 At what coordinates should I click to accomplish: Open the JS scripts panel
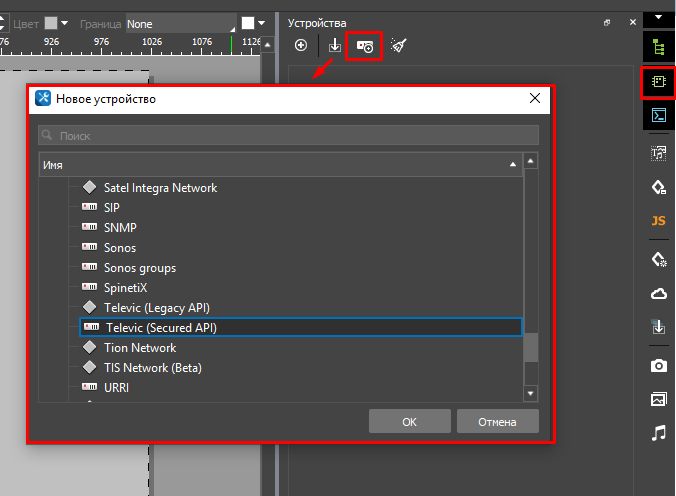pos(658,221)
